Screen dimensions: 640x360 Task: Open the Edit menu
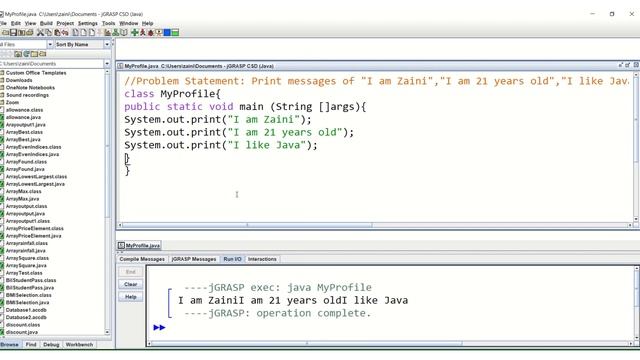(16, 23)
